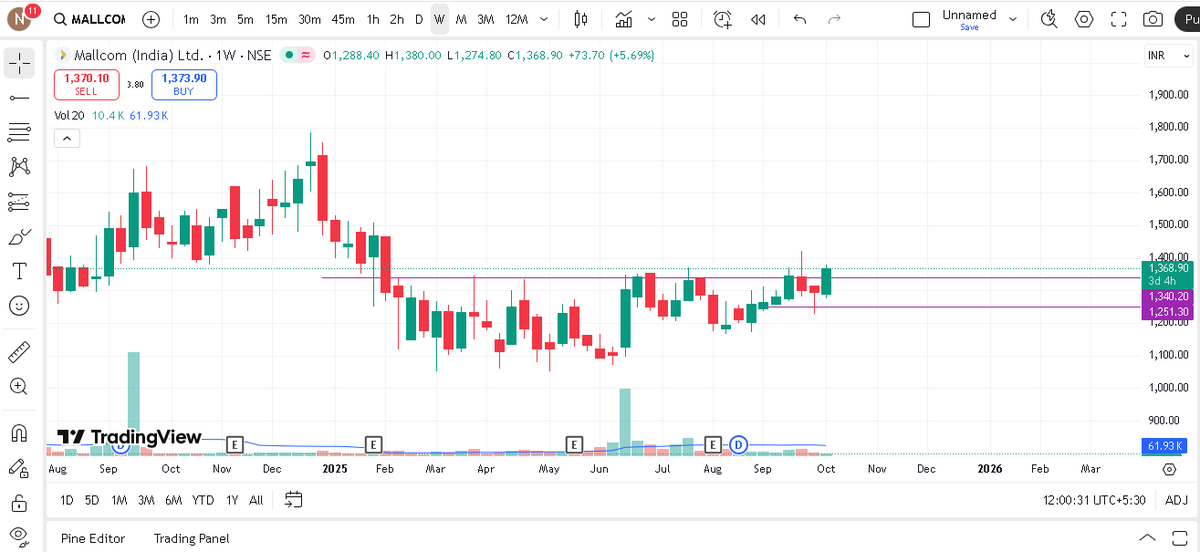Click the approximate data mode icon

[x=305, y=55]
